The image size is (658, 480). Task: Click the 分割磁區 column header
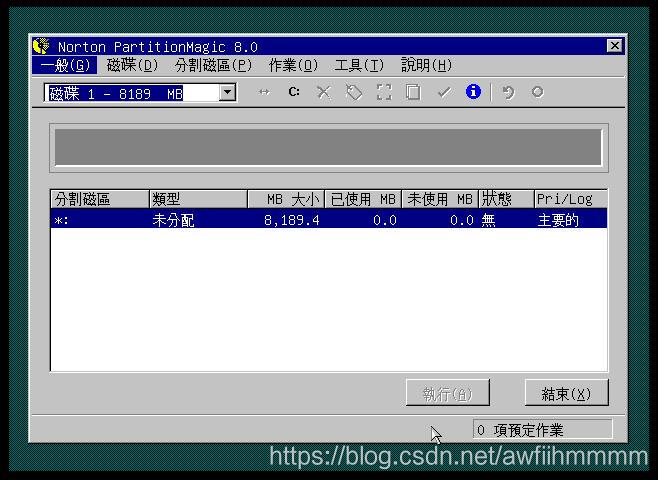pyautogui.click(x=99, y=199)
